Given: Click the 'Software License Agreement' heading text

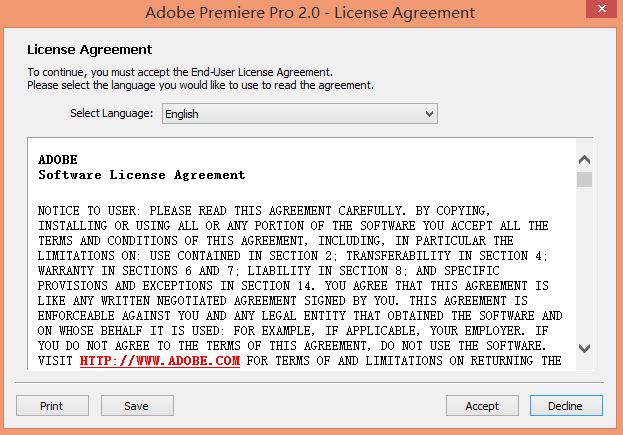Looking at the screenshot, I should pos(141,175).
